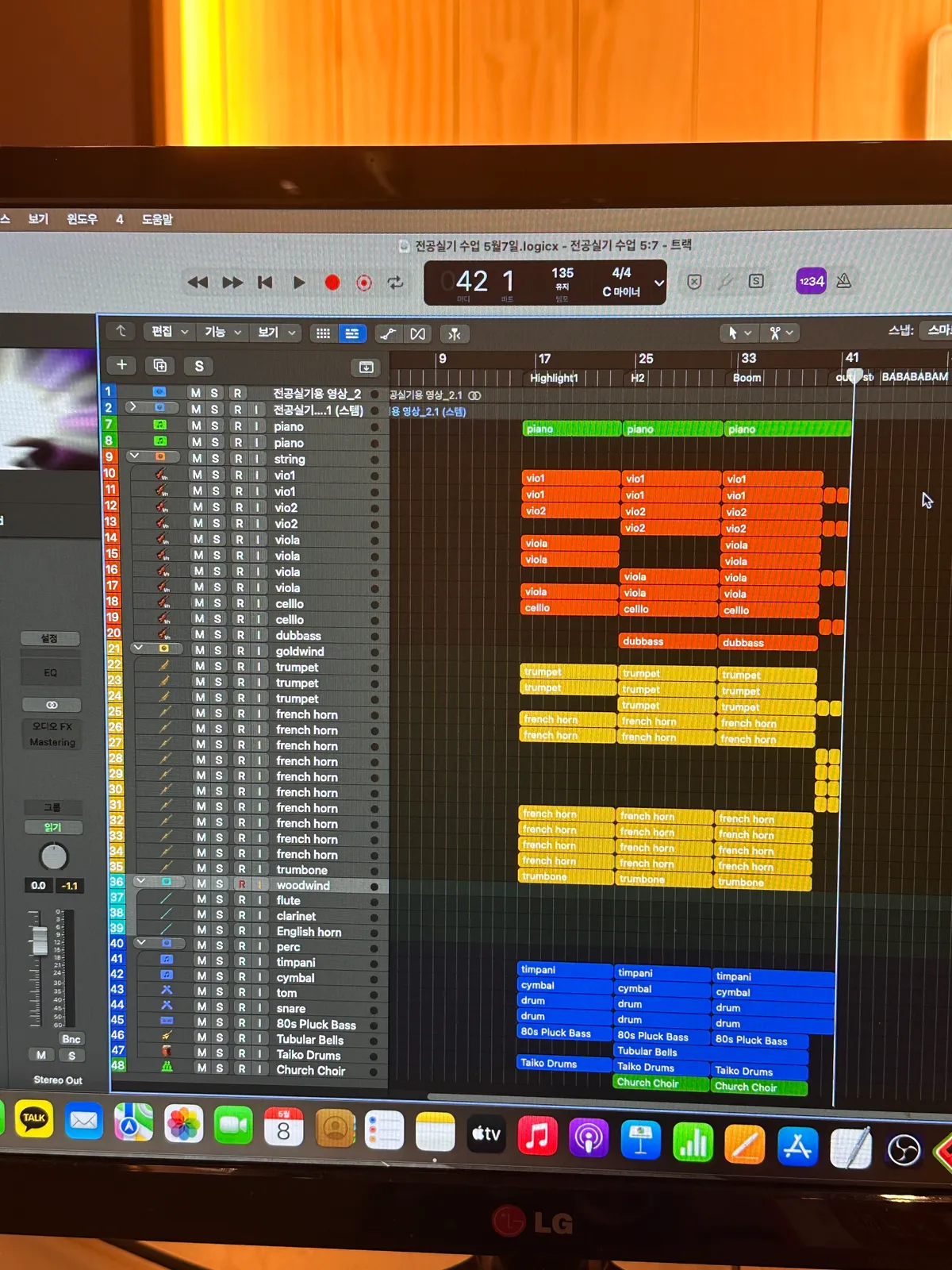Image resolution: width=952 pixels, height=1270 pixels.
Task: Open the 편집 dropdown menu
Action: pos(169,332)
